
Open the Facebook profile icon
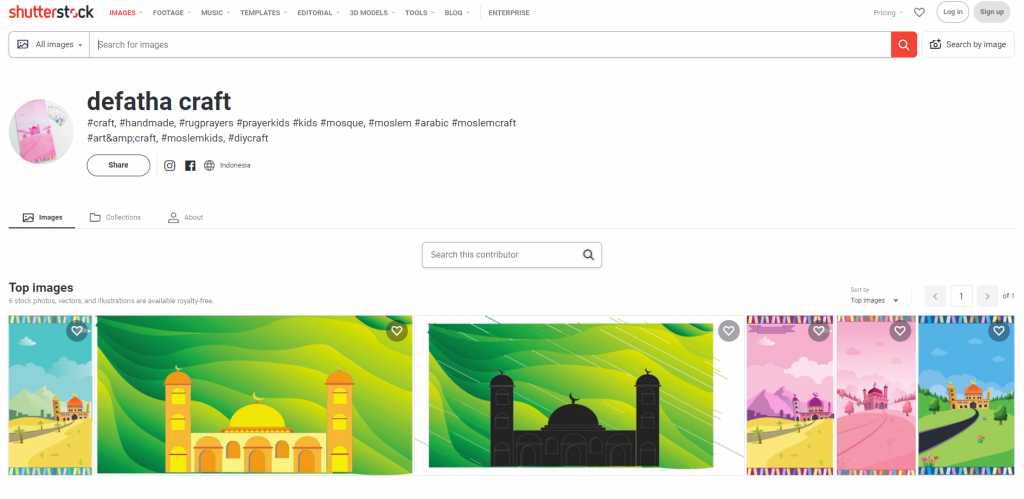(190, 166)
